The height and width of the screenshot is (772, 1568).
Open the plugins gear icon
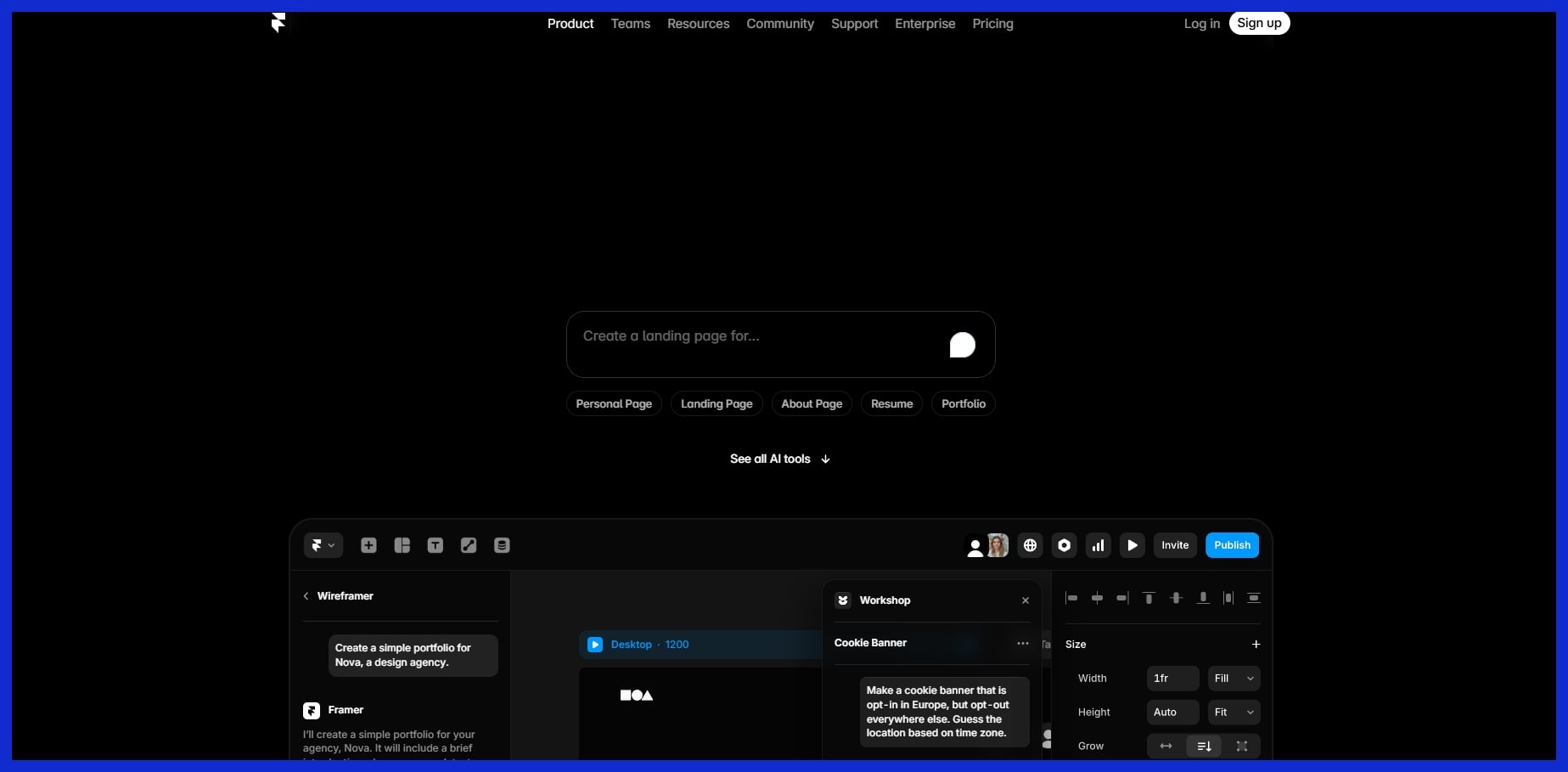[x=1064, y=545]
